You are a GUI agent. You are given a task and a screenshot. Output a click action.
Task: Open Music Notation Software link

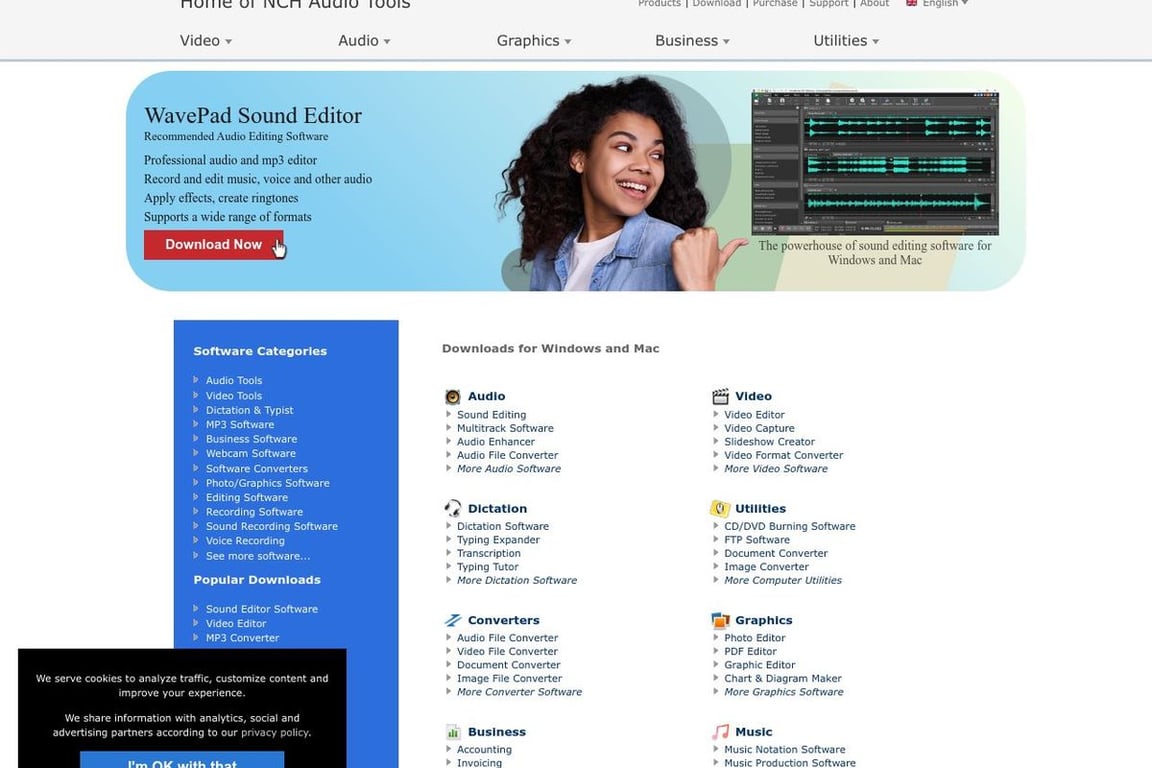click(x=785, y=750)
